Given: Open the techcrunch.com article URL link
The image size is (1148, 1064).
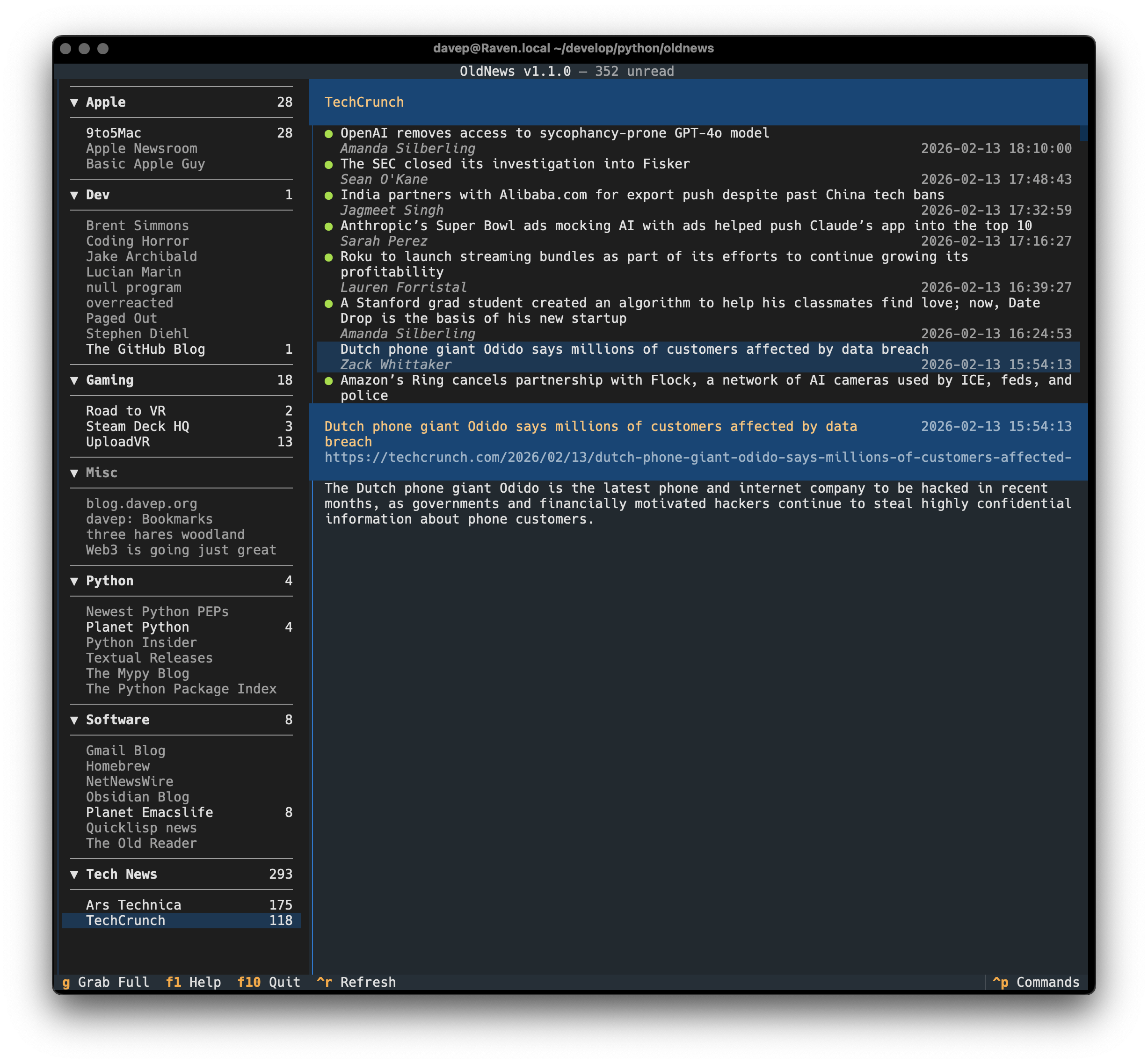Looking at the screenshot, I should (x=697, y=458).
